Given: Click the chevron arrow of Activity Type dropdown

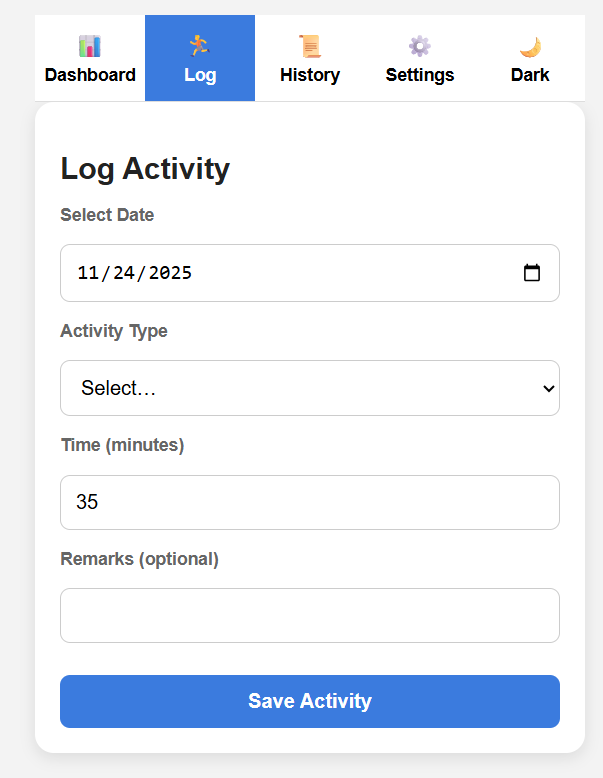Looking at the screenshot, I should [x=548, y=388].
